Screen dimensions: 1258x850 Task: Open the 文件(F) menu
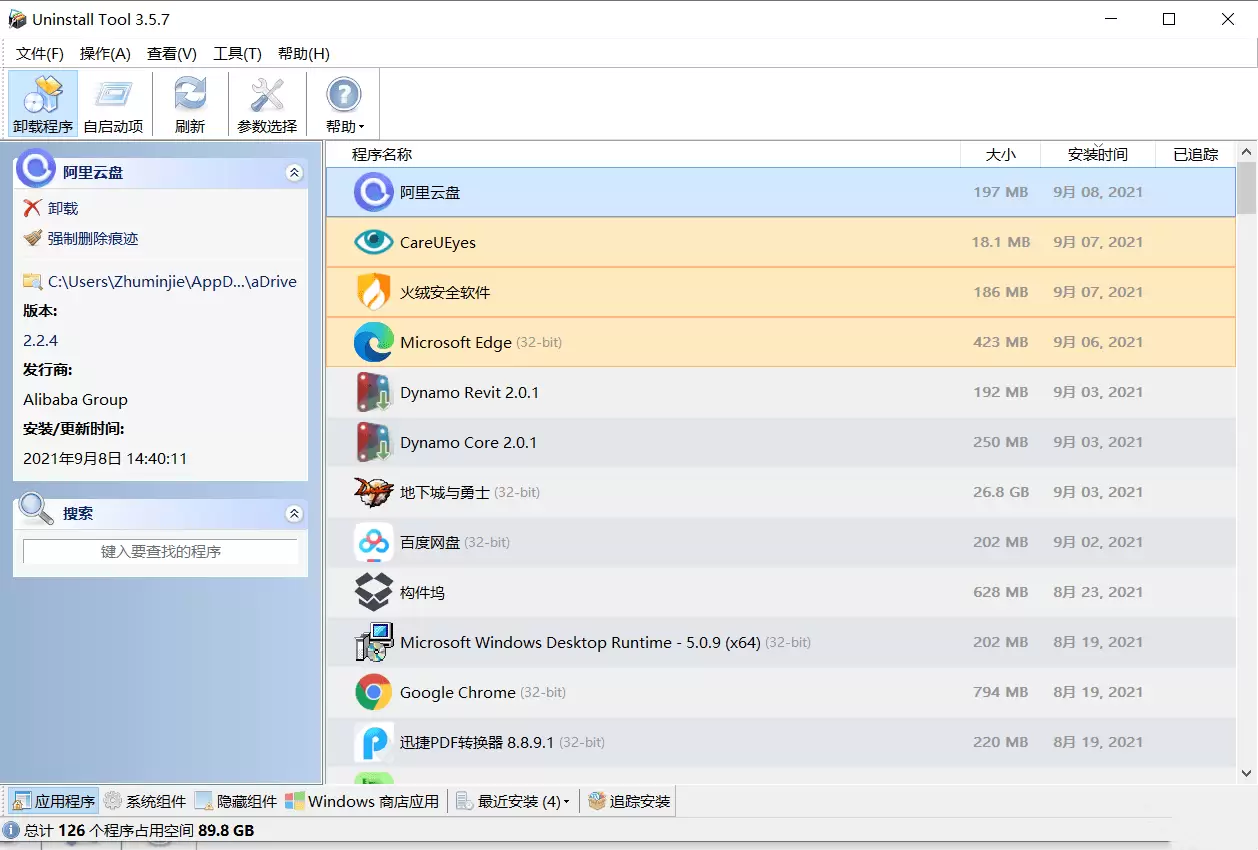tap(40, 54)
